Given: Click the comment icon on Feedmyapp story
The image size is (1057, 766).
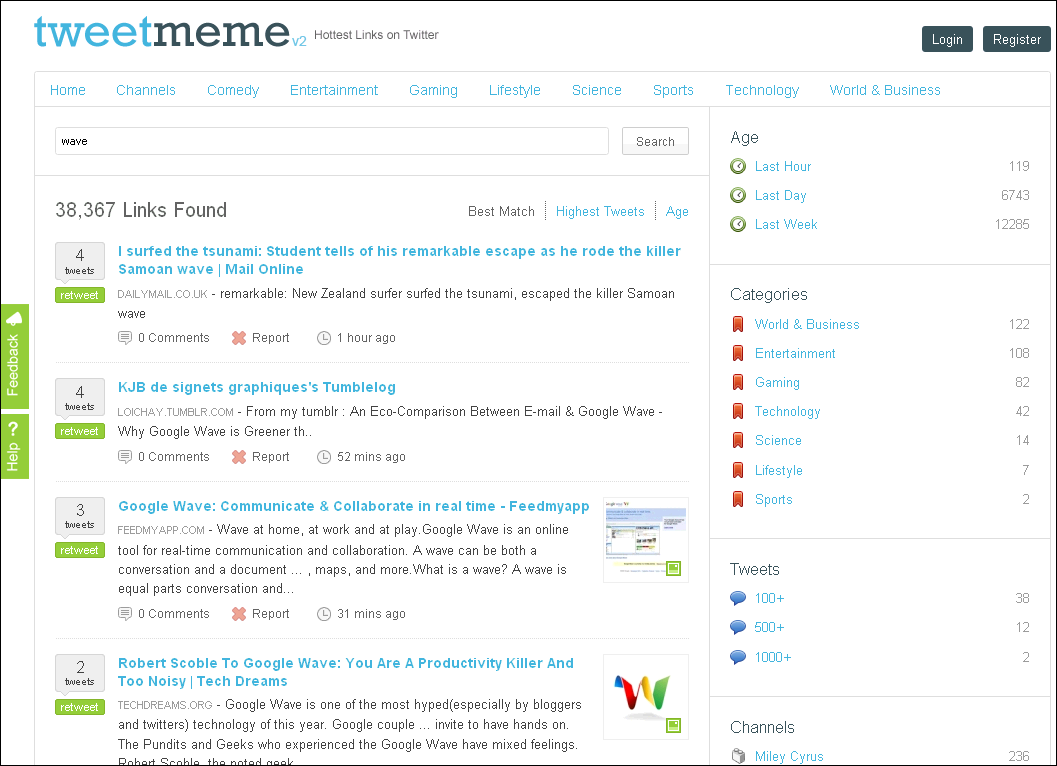Looking at the screenshot, I should pyautogui.click(x=125, y=614).
